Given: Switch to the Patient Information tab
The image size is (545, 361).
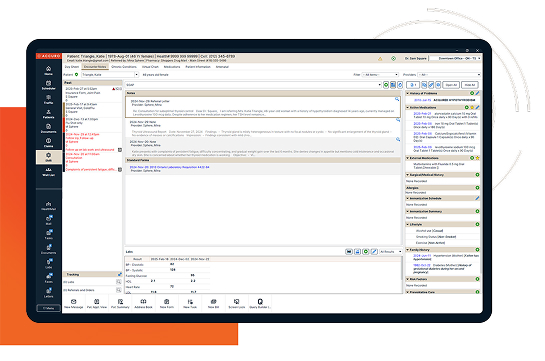Looking at the screenshot, I should tap(198, 67).
